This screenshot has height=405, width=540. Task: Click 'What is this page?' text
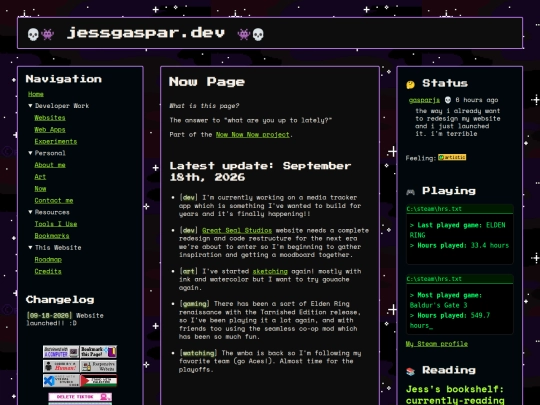[204, 106]
